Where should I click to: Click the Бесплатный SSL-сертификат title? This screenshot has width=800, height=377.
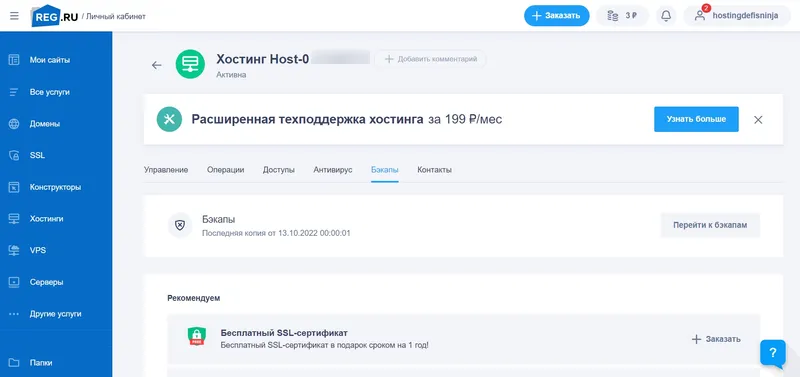284,333
